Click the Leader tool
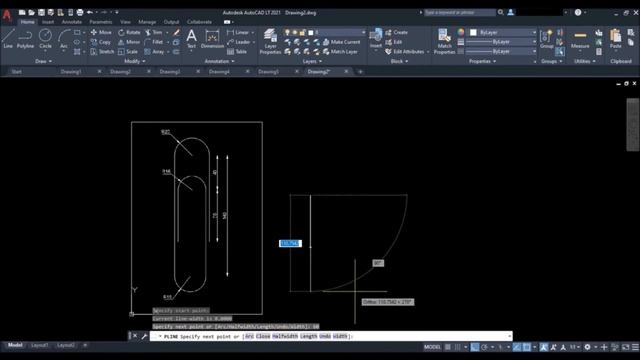This screenshot has height=360, width=640. point(239,42)
